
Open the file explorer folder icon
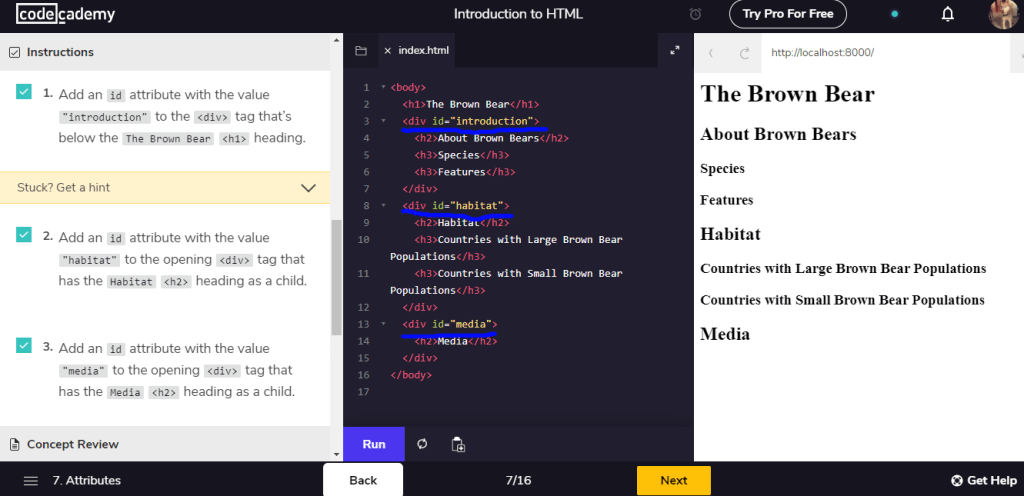click(x=361, y=51)
